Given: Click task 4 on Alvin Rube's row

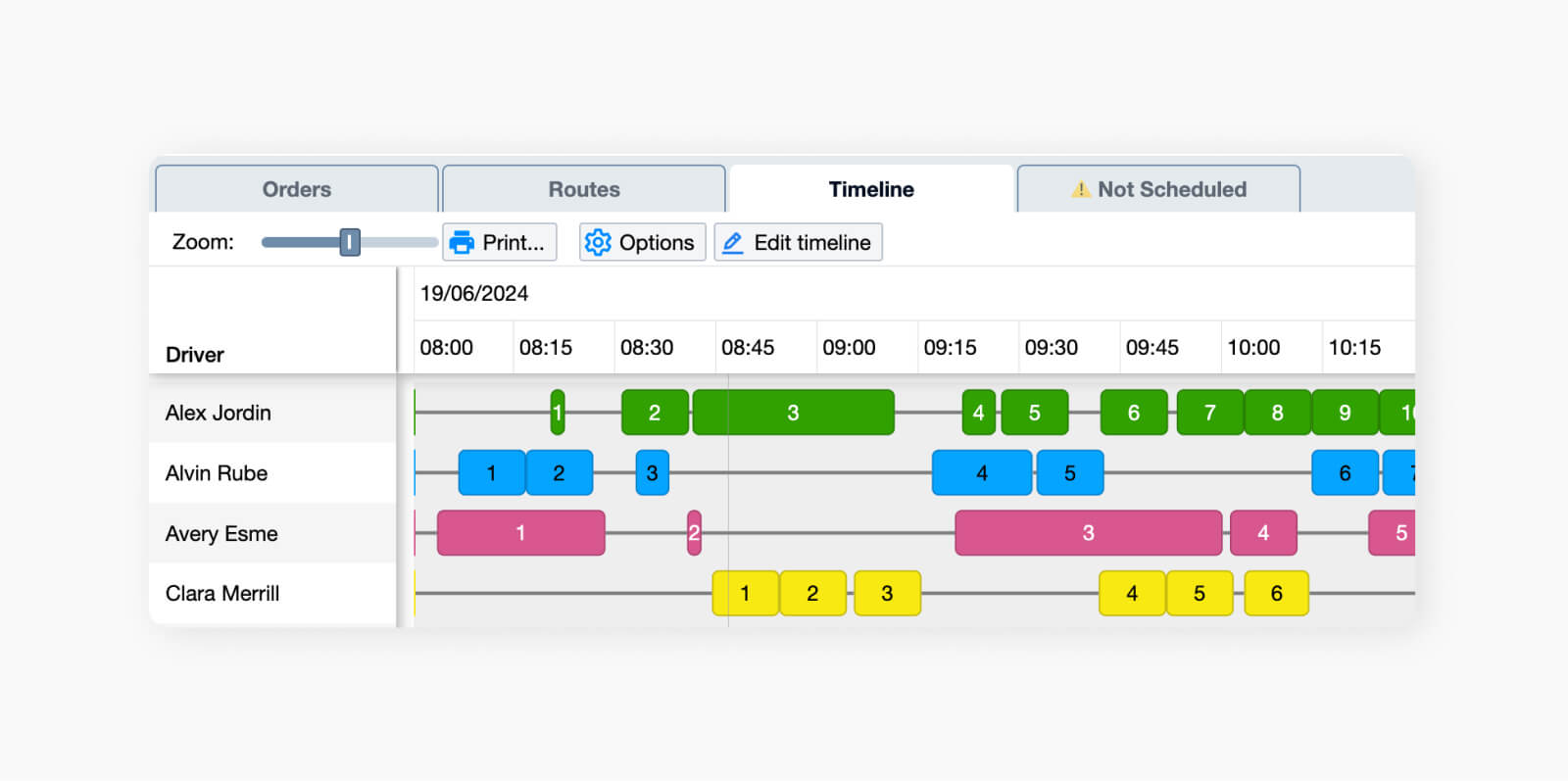Looking at the screenshot, I should tap(981, 472).
